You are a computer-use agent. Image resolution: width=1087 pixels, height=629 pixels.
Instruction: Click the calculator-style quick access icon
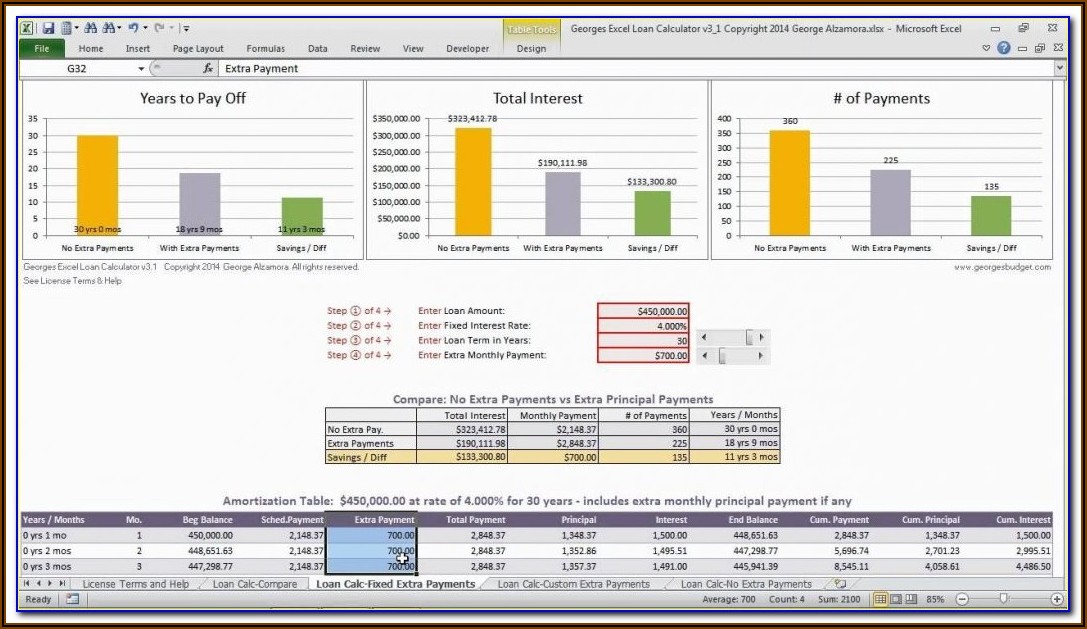click(67, 28)
